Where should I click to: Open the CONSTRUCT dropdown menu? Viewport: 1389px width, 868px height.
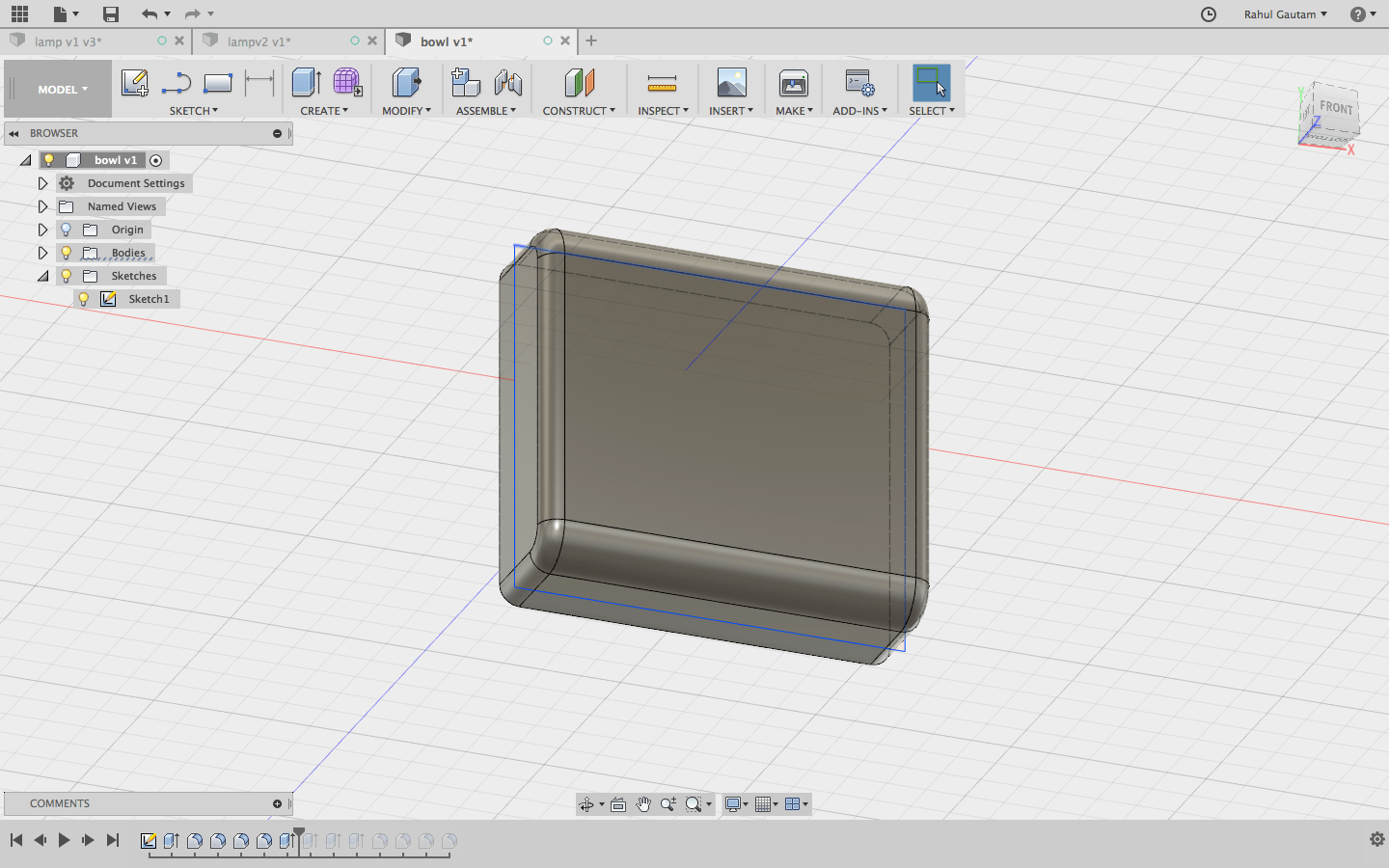click(x=579, y=111)
